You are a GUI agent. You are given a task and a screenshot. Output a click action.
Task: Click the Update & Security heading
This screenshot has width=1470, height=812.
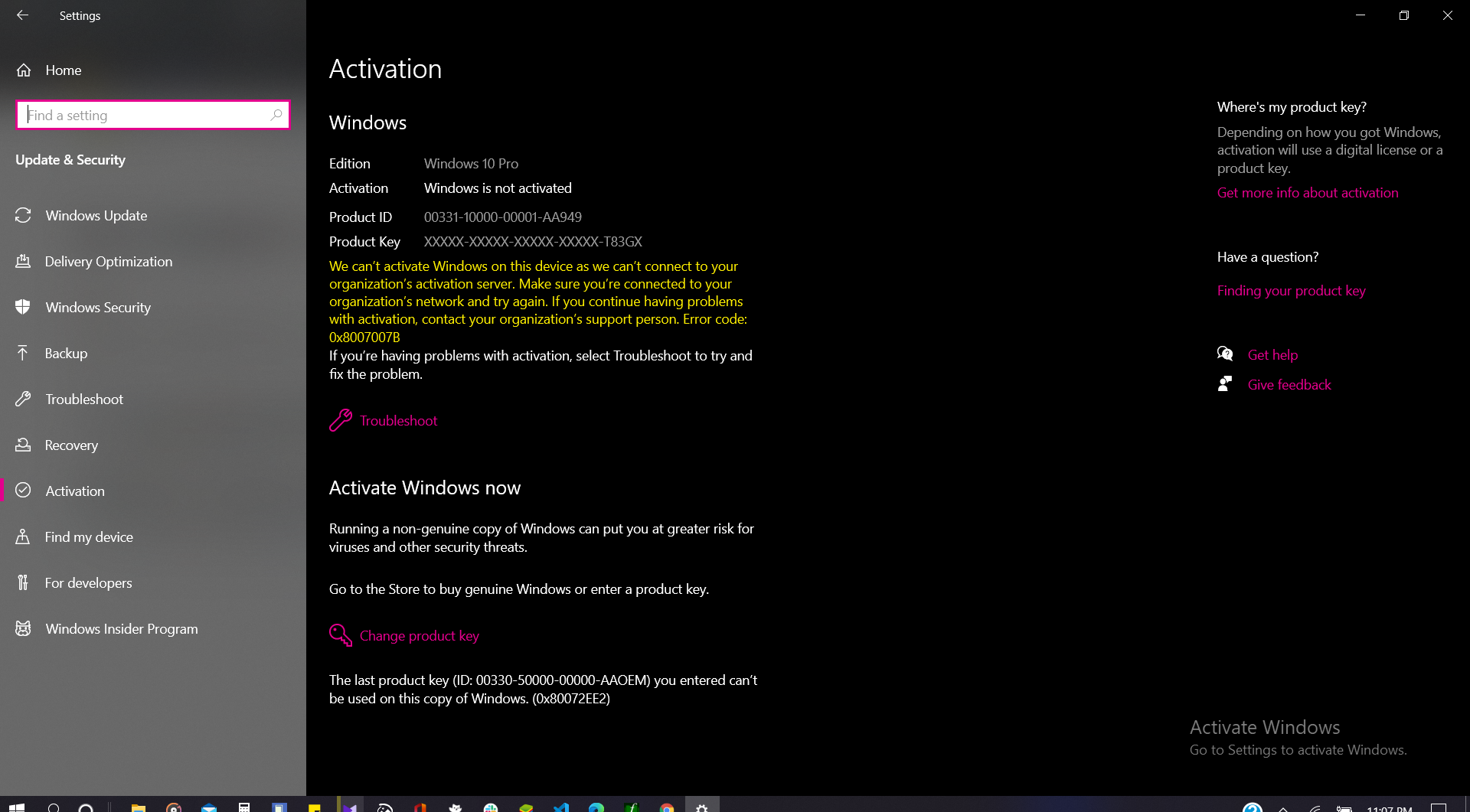coord(70,160)
